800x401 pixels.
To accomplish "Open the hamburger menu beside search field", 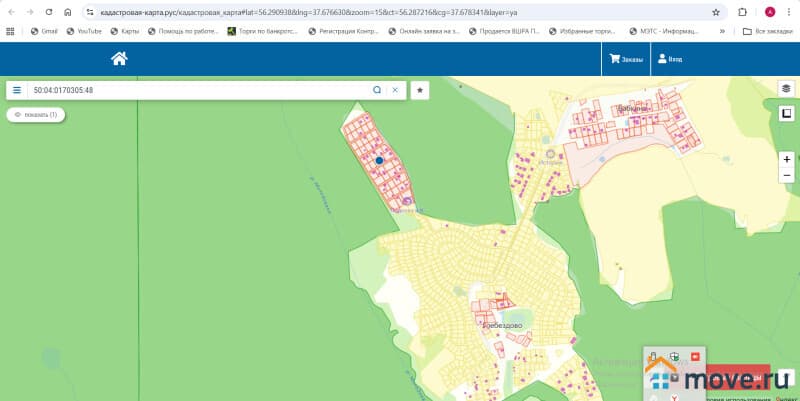I will click(17, 90).
